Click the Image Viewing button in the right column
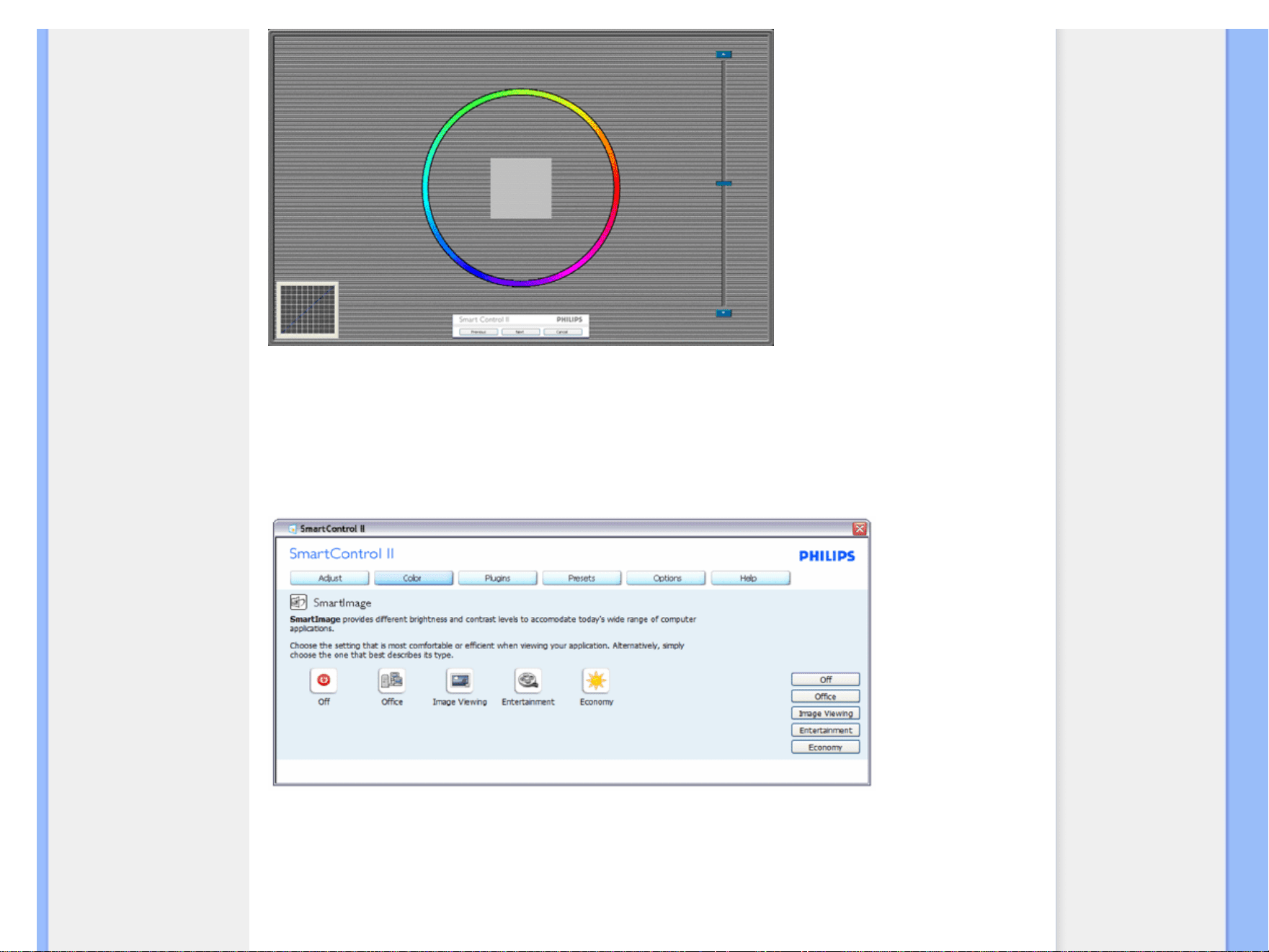Viewport: 1269px width, 952px height. pos(825,713)
